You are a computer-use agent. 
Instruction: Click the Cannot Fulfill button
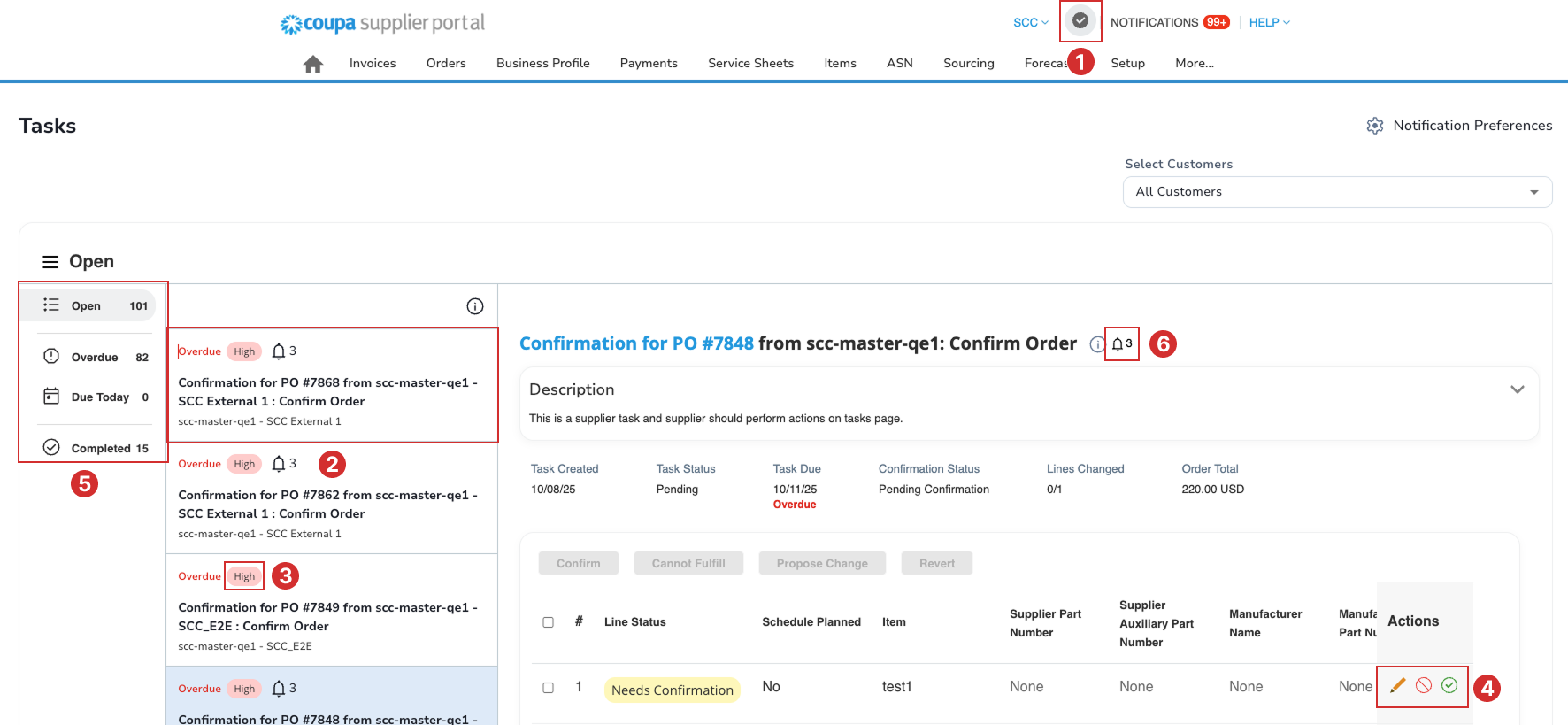688,564
